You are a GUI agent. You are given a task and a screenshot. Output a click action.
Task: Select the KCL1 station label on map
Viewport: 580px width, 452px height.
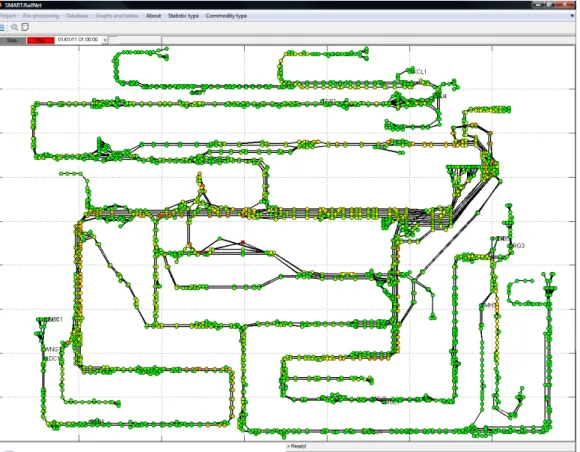pyautogui.click(x=420, y=72)
